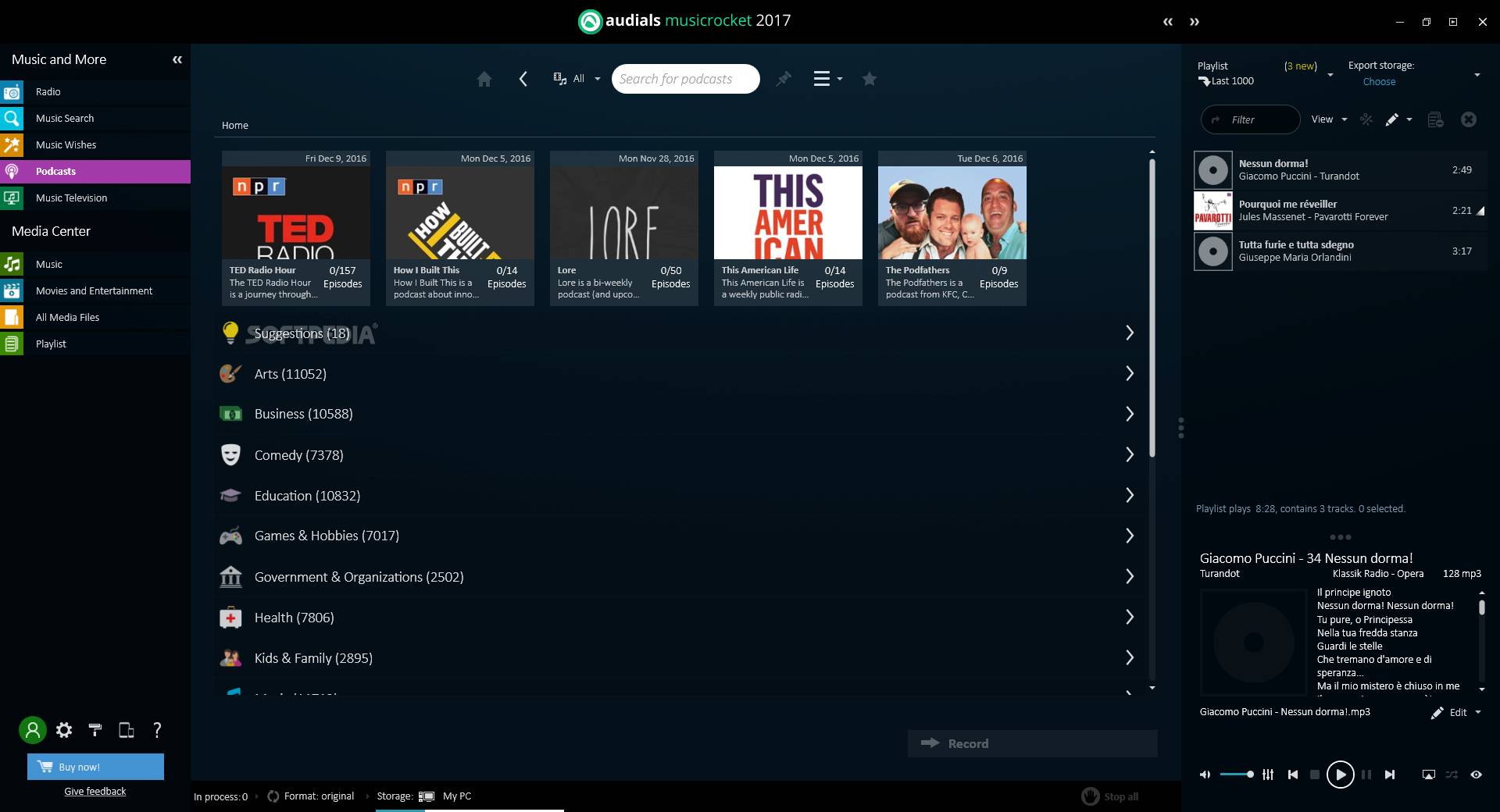Open the All source filter dropdown
The height and width of the screenshot is (812, 1500).
577,79
